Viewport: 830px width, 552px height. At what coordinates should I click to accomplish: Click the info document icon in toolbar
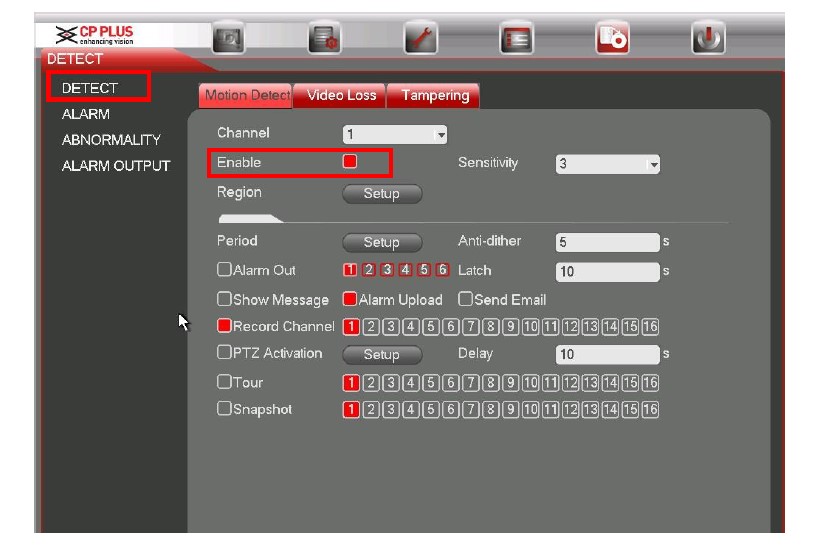pyautogui.click(x=325, y=38)
